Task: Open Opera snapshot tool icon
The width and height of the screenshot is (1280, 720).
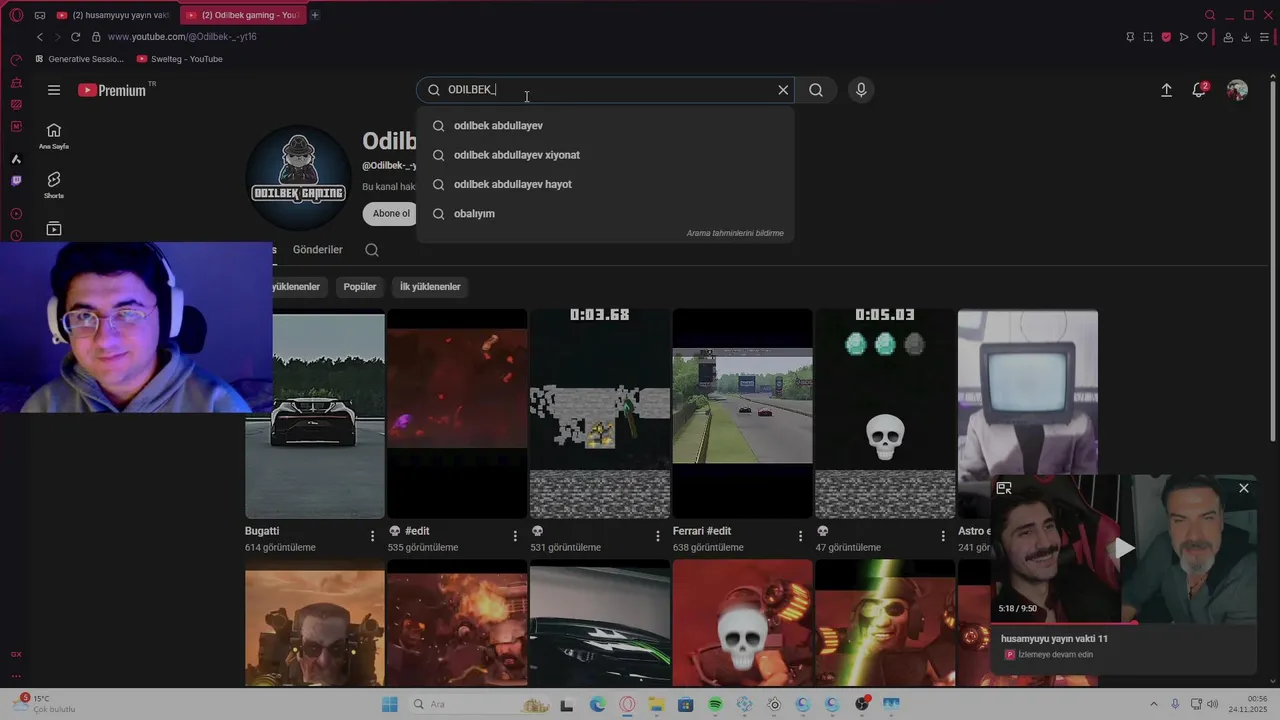Action: pyautogui.click(x=1148, y=37)
